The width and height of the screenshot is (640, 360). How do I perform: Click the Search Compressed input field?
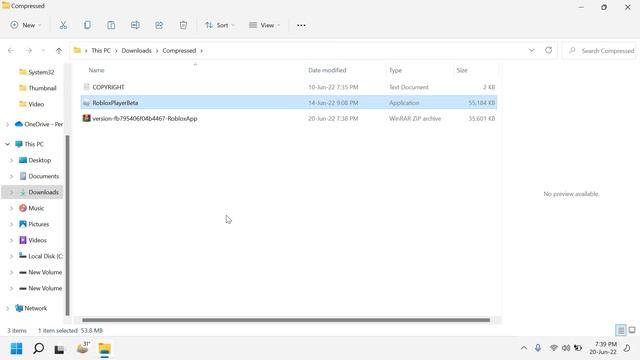coord(599,51)
